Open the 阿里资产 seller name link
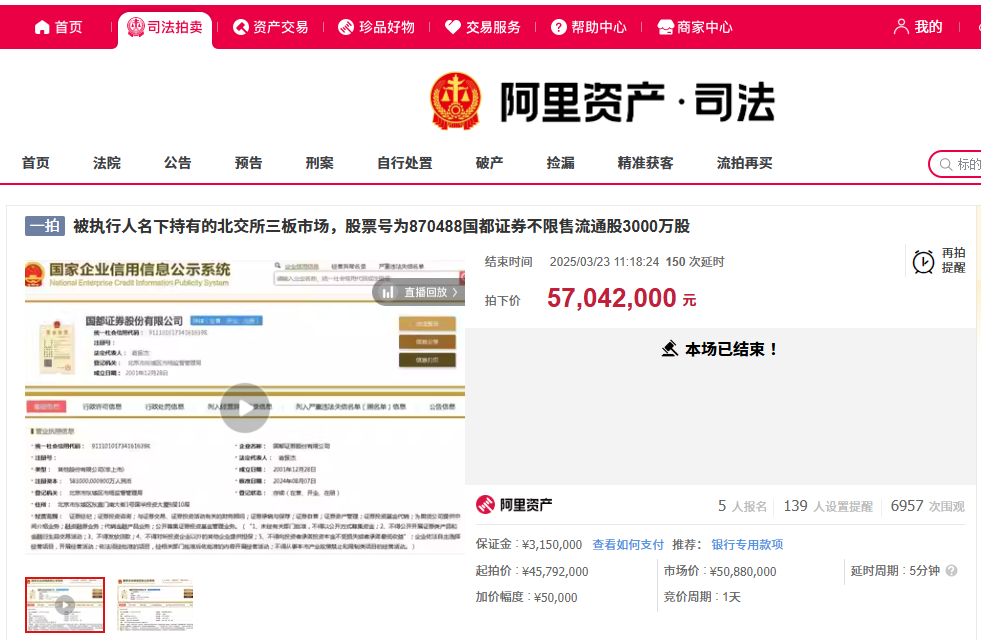 pyautogui.click(x=526, y=505)
